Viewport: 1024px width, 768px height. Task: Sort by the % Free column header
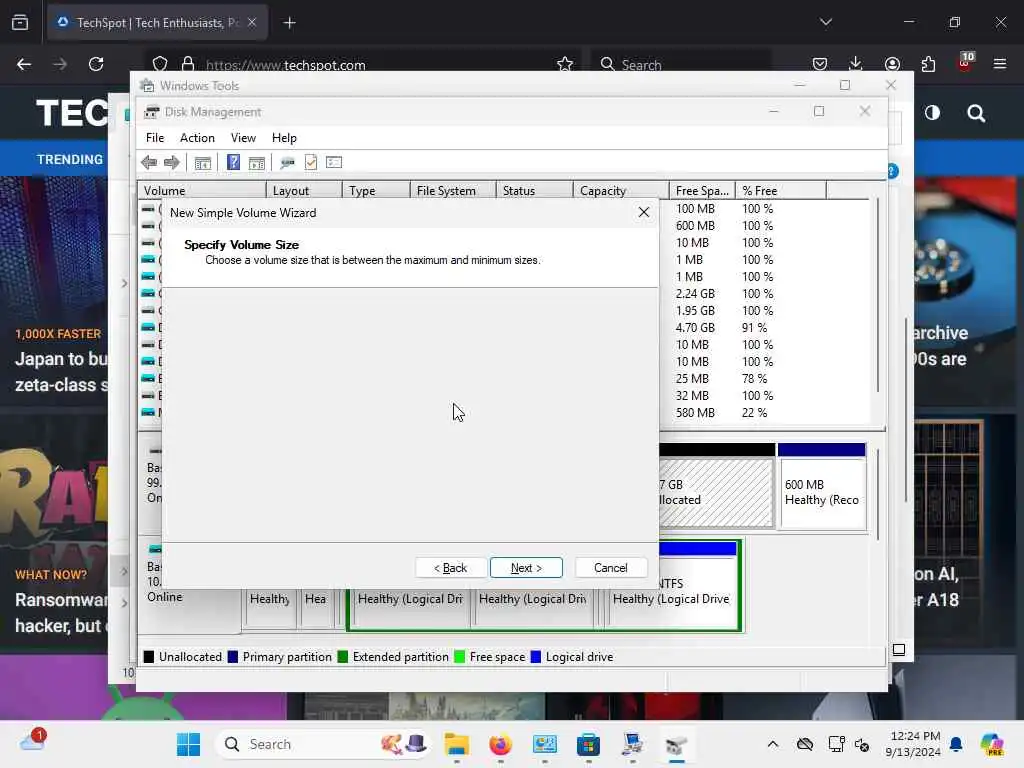point(781,191)
